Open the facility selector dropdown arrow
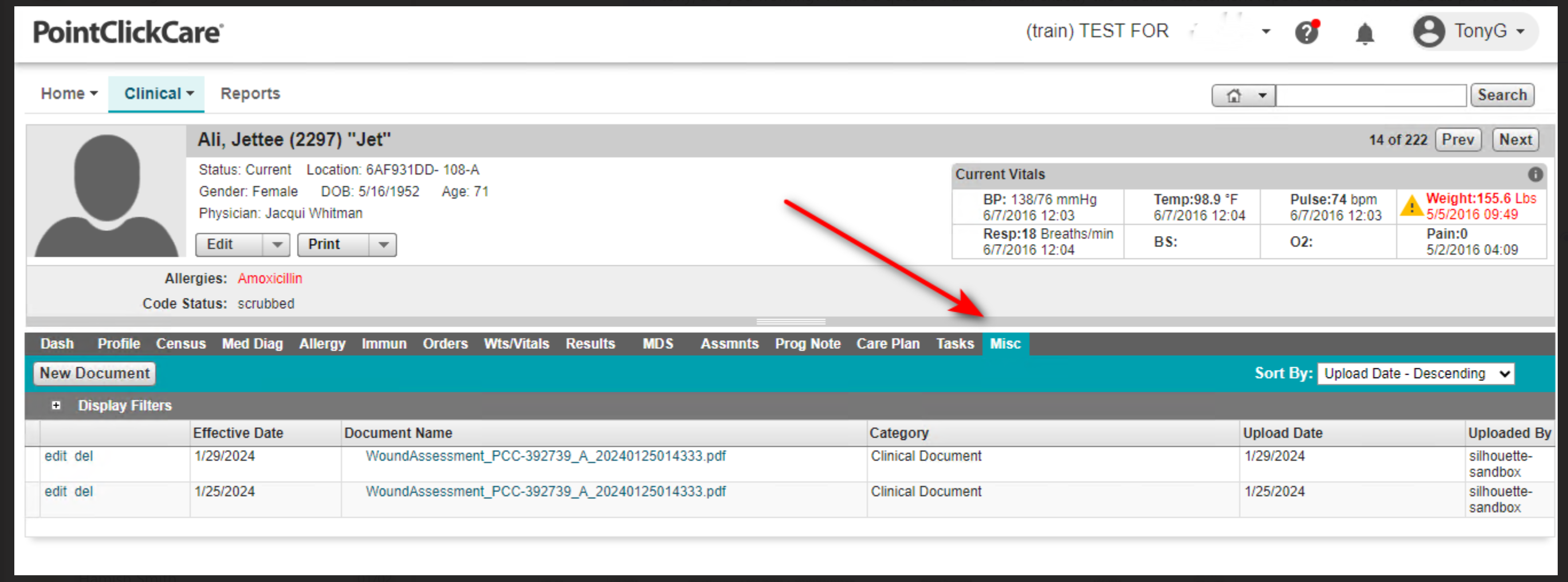The image size is (1568, 582). tap(1266, 32)
